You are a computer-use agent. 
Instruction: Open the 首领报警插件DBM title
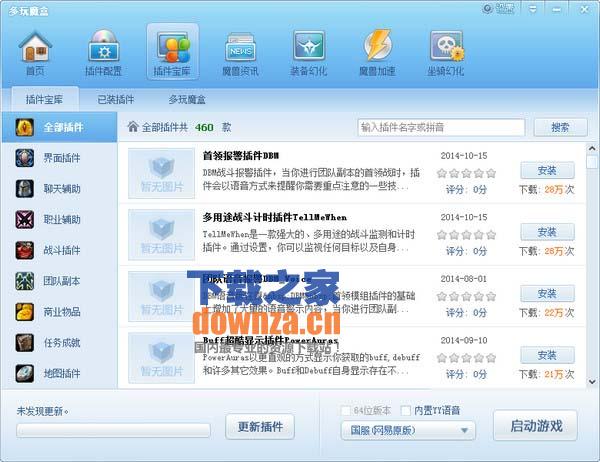tap(241, 156)
